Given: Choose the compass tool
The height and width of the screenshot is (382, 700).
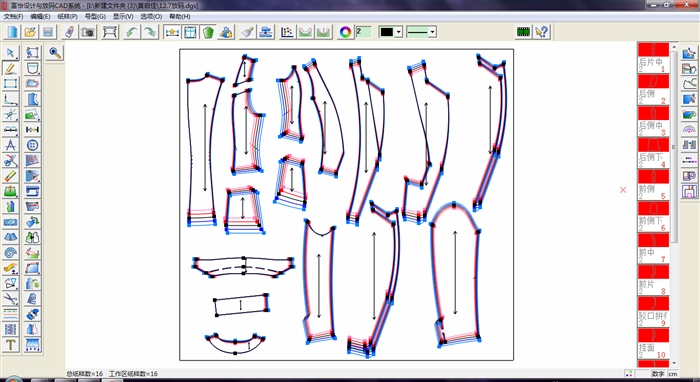Looking at the screenshot, I should point(11,145).
